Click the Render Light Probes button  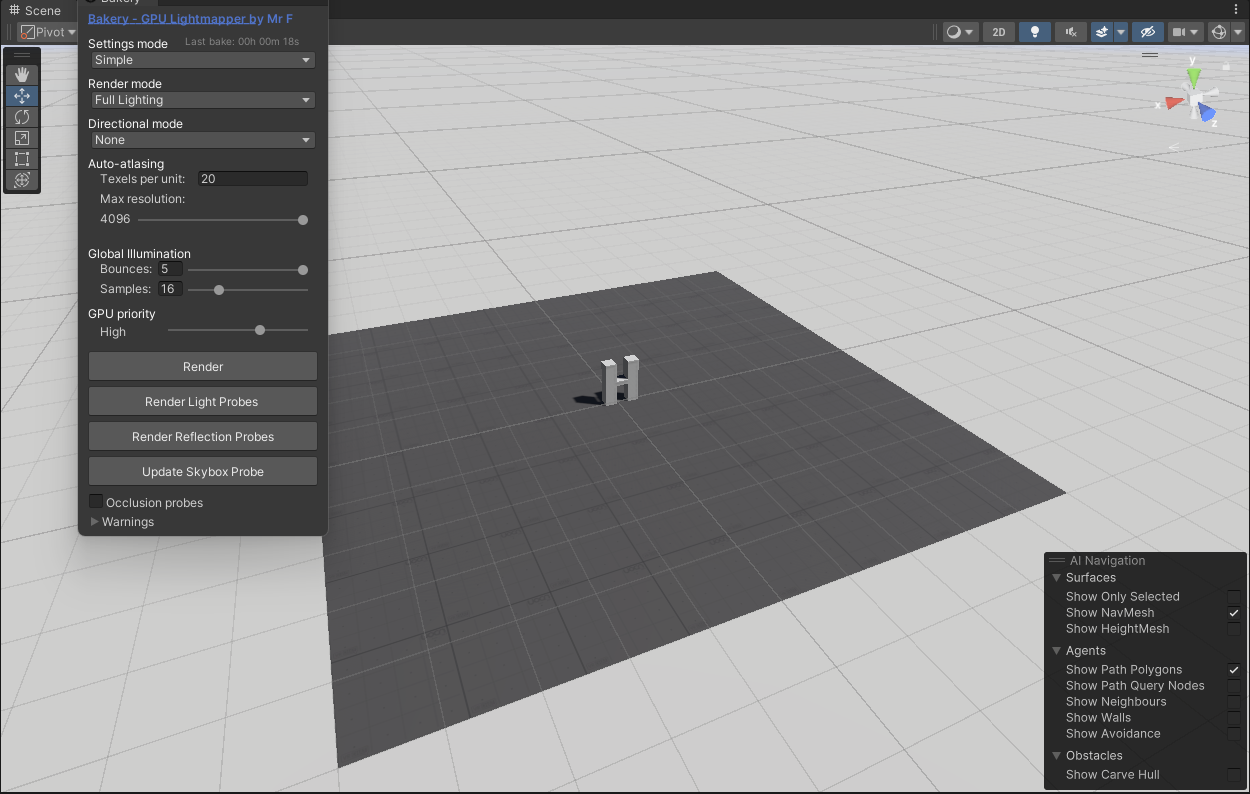(x=202, y=402)
